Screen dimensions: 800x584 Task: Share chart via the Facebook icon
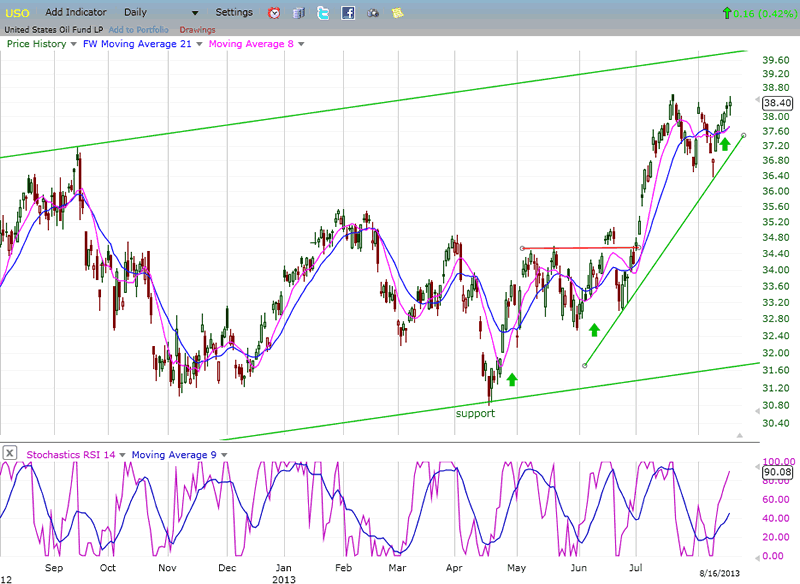pos(348,13)
